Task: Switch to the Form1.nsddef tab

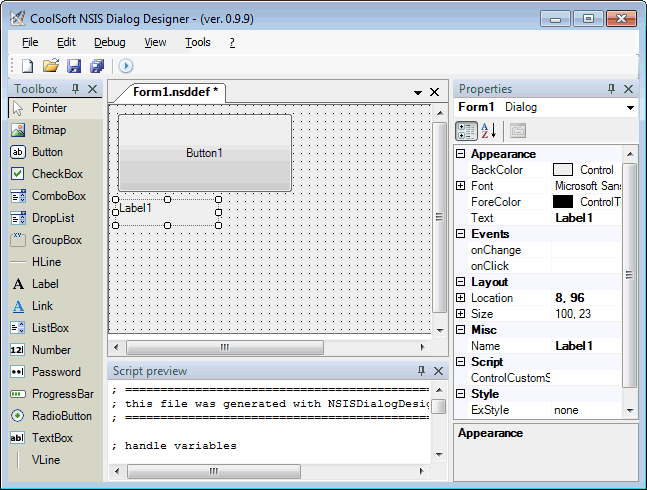Action: 175,92
